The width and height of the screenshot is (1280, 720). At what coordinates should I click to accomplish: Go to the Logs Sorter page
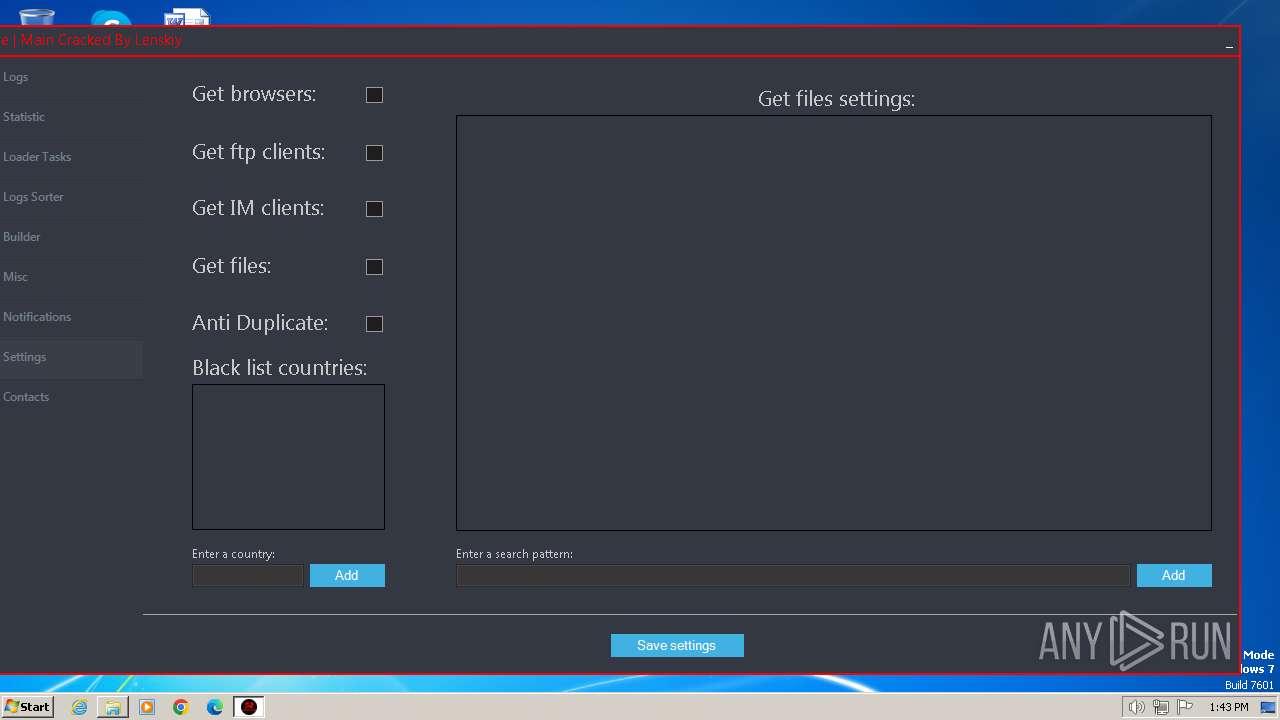point(71,197)
